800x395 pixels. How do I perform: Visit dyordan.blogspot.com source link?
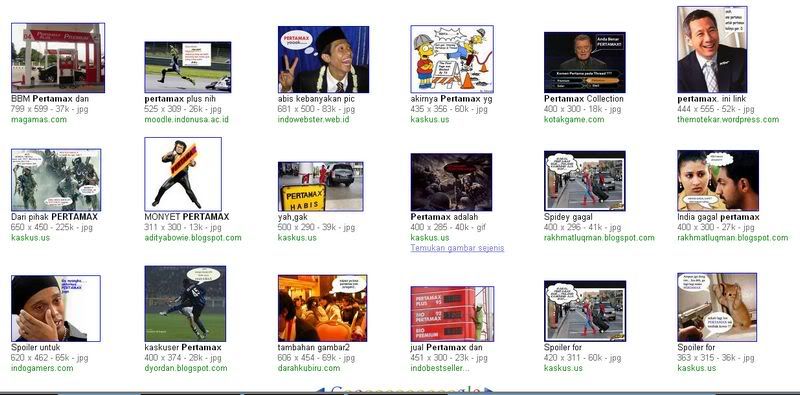pyautogui.click(x=186, y=368)
